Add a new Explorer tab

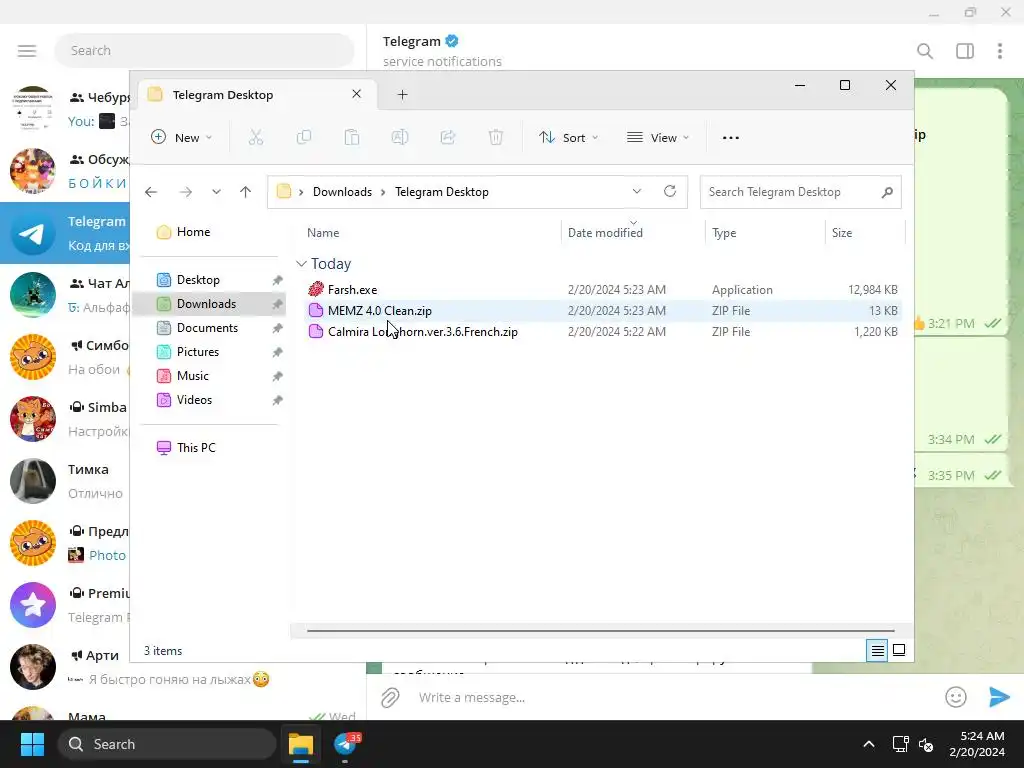coord(402,95)
